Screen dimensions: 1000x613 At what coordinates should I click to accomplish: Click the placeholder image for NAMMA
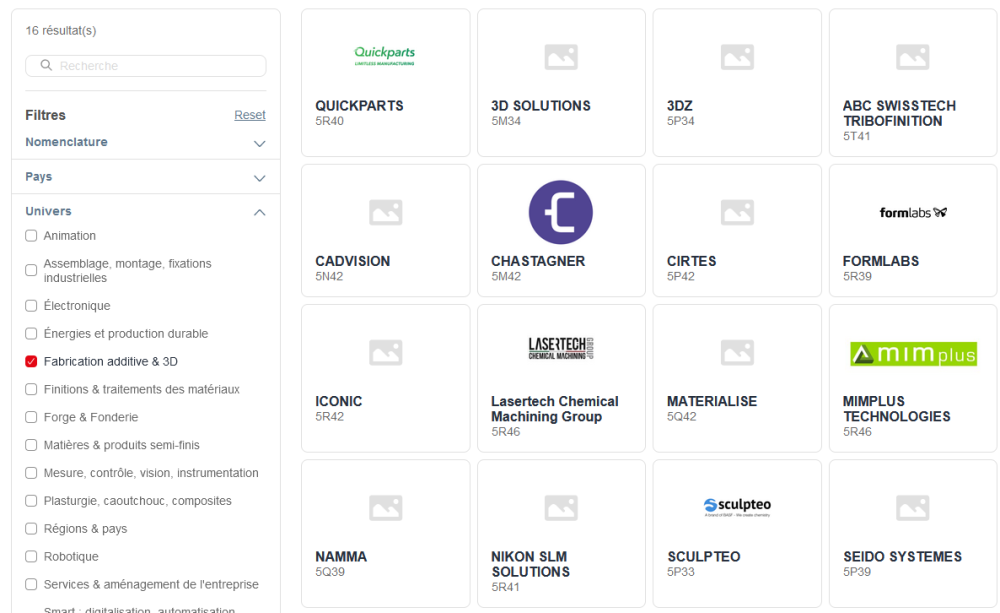(386, 508)
